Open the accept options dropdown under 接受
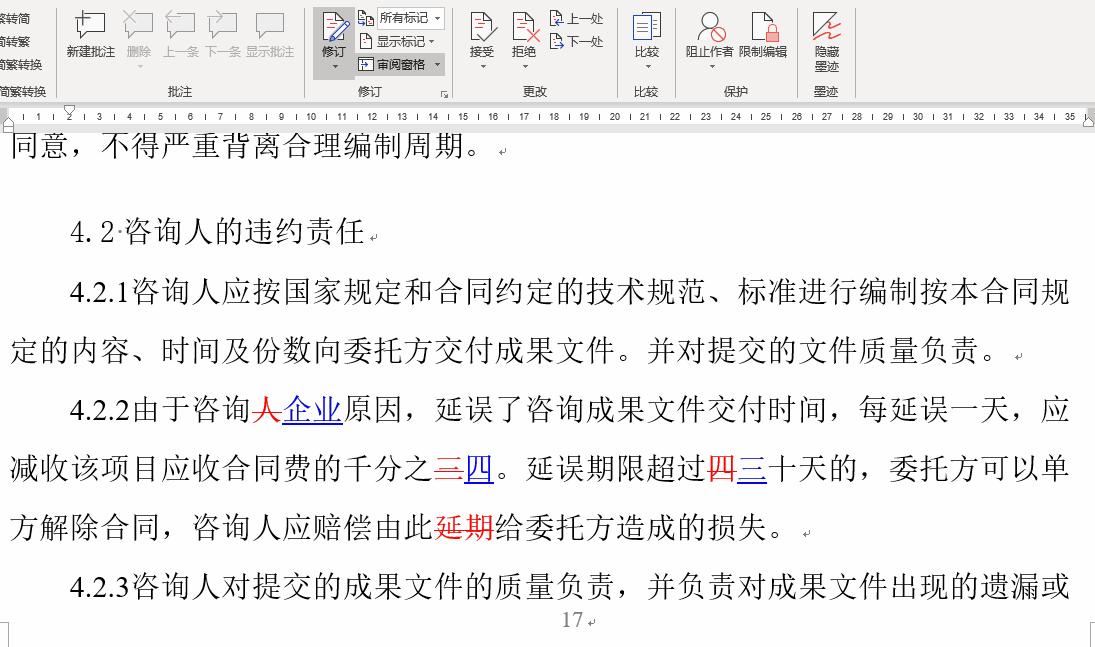Screen dimensions: 1095x647 click(483, 65)
